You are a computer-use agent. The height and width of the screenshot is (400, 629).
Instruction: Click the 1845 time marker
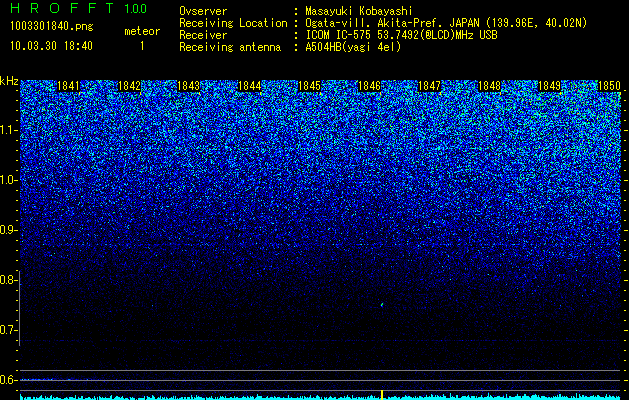(x=309, y=86)
